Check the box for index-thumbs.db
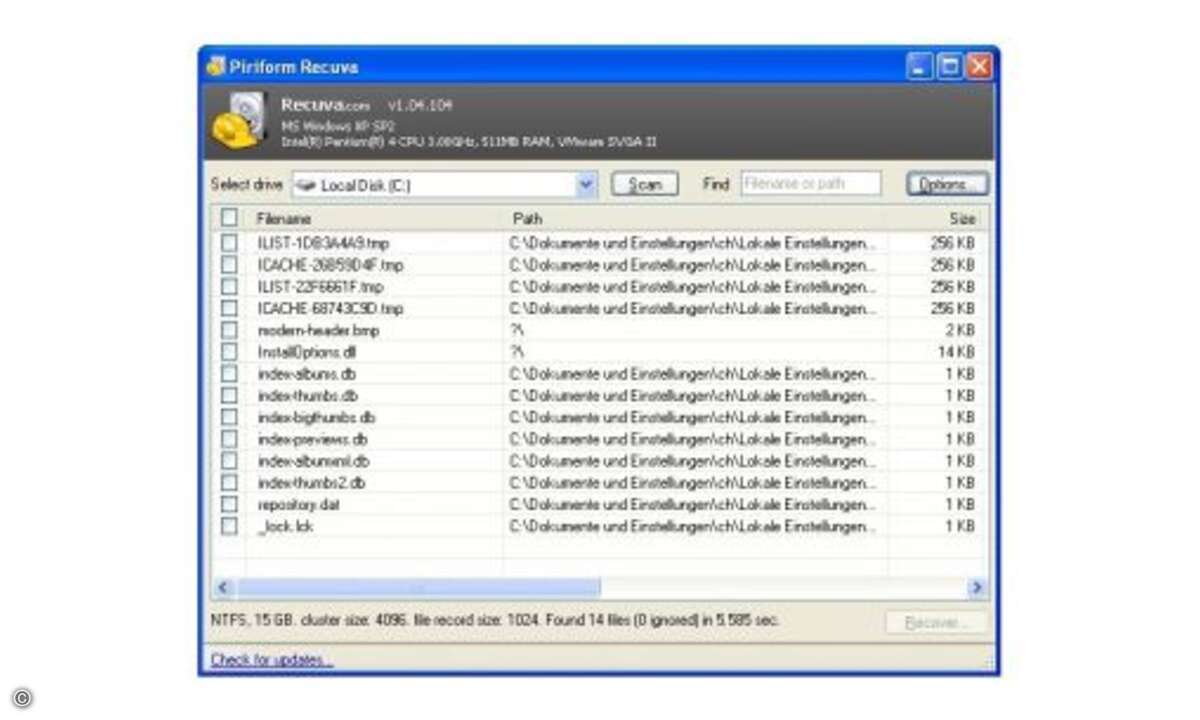The height and width of the screenshot is (720, 1200). pos(230,395)
